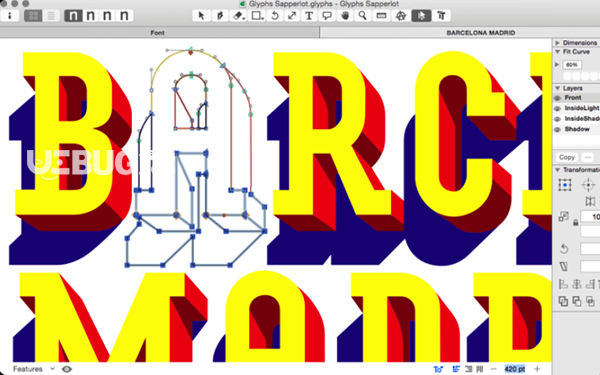Click the blue text tool icon in status bar

tap(438, 369)
